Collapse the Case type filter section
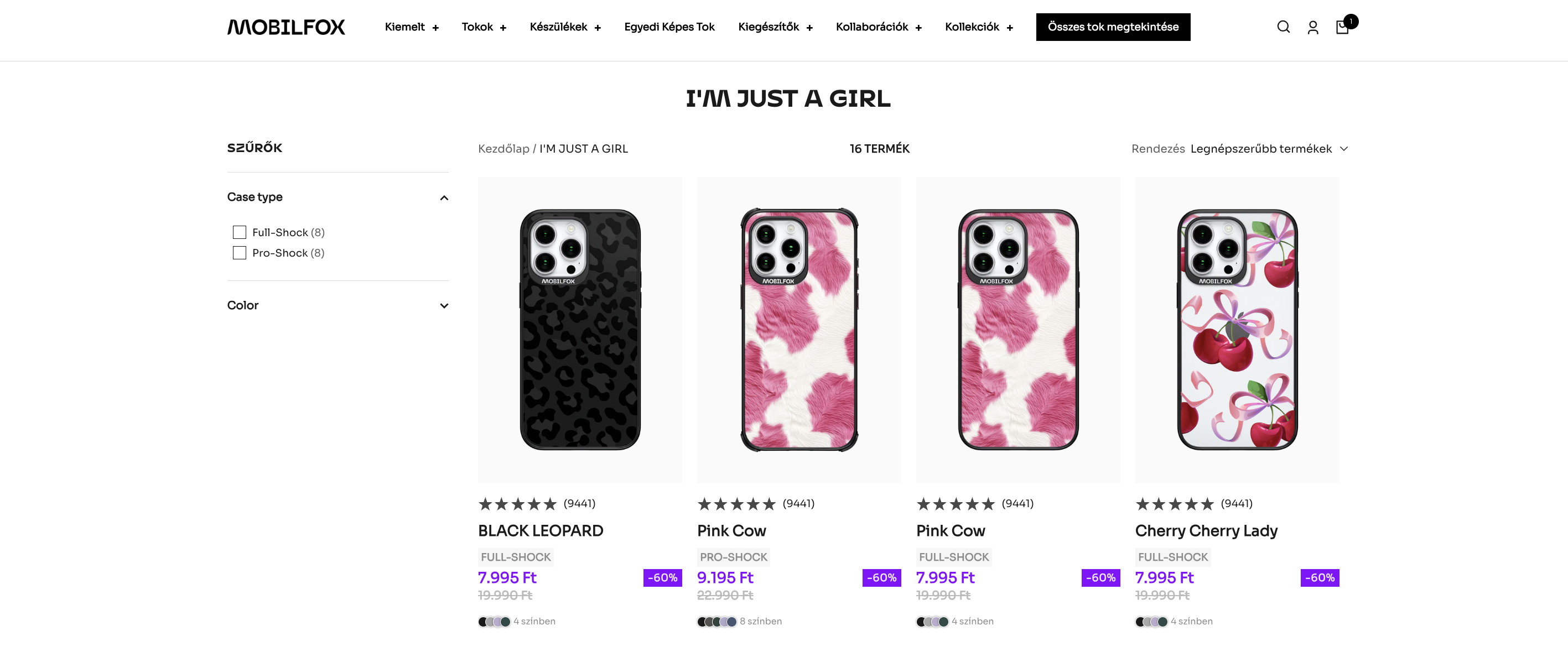The image size is (1568, 657). click(444, 198)
